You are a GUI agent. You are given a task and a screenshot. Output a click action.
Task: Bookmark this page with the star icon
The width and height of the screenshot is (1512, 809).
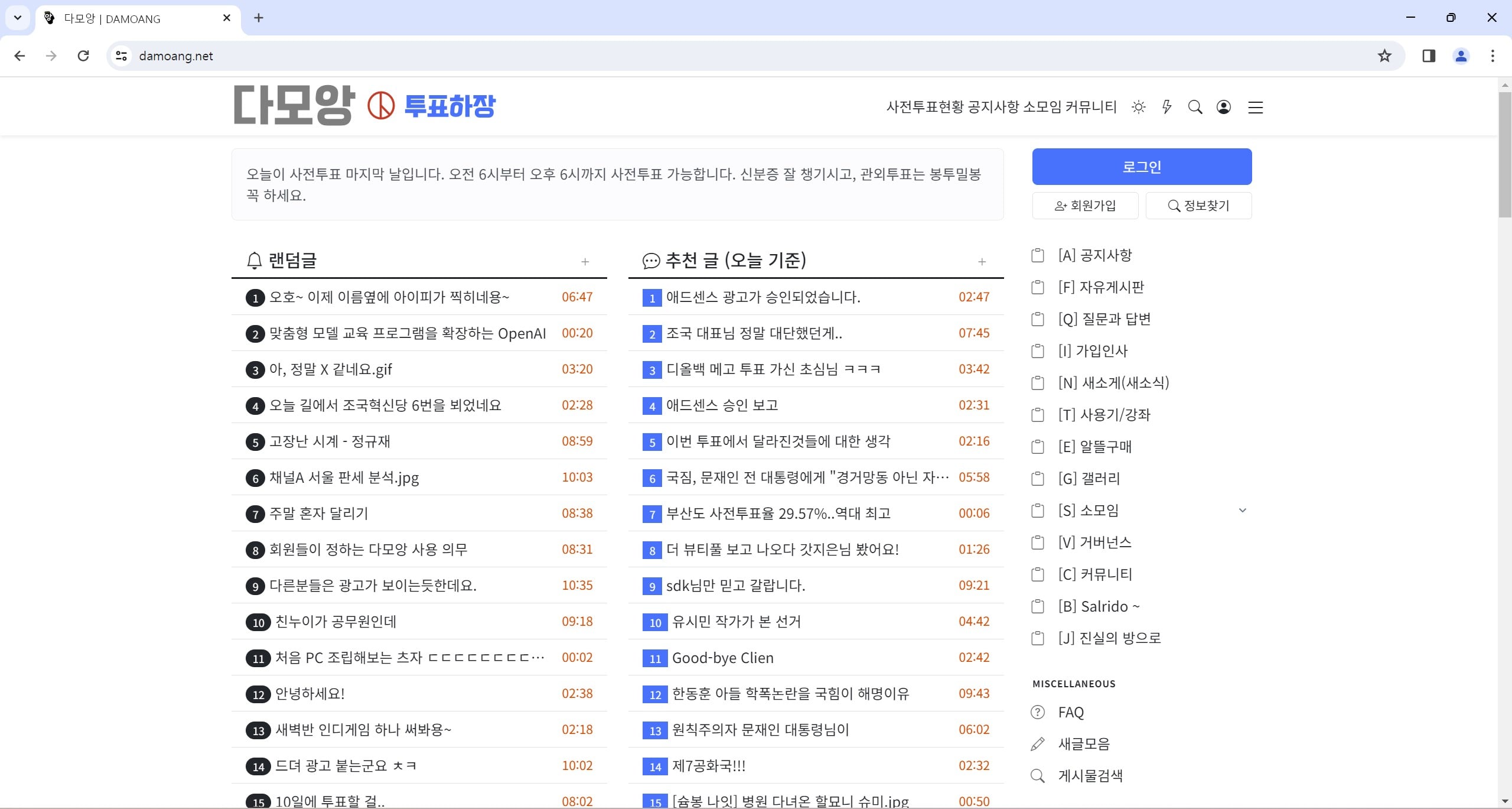click(1384, 56)
